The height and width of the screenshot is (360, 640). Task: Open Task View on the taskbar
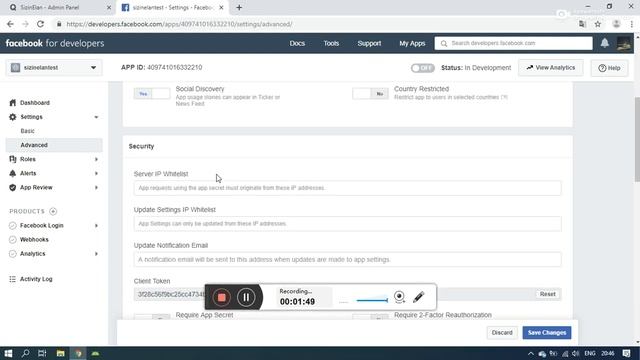click(x=42, y=353)
